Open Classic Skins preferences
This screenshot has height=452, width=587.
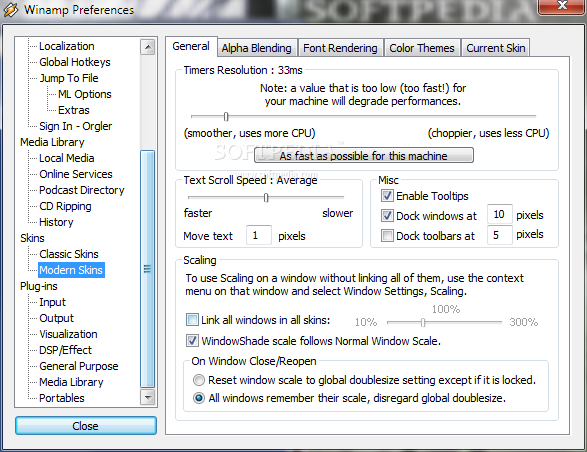tap(69, 254)
